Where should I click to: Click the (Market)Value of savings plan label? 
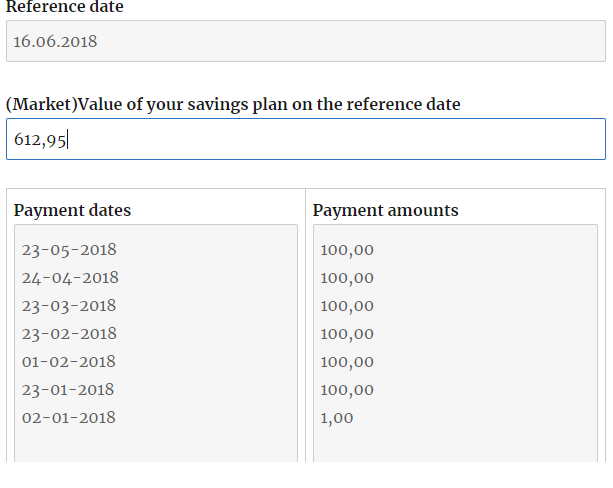click(x=233, y=104)
